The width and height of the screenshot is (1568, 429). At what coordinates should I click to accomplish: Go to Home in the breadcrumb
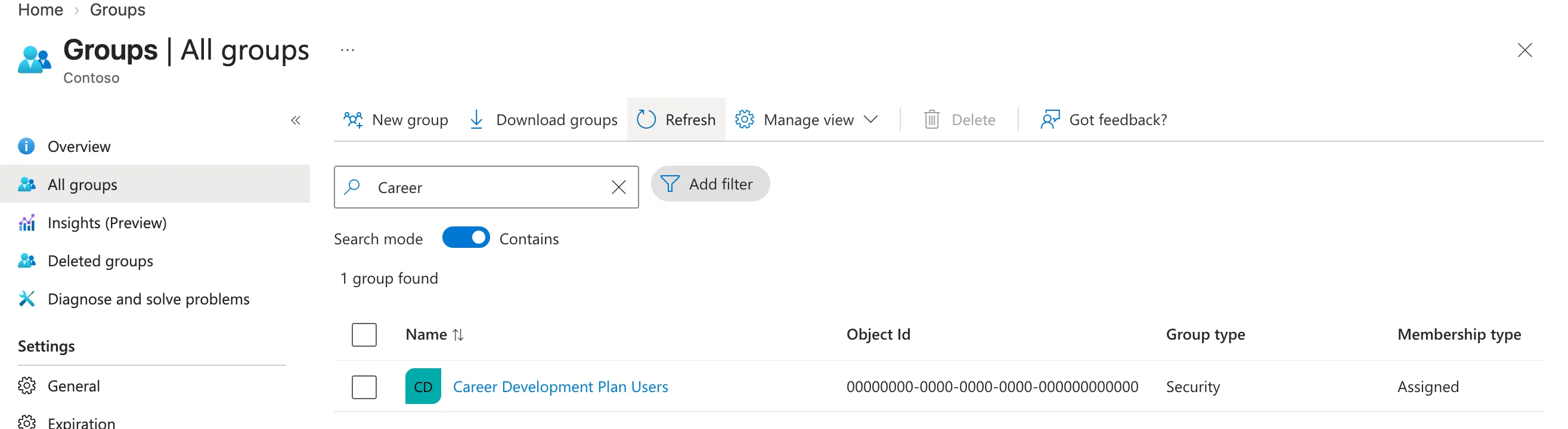[x=41, y=10]
